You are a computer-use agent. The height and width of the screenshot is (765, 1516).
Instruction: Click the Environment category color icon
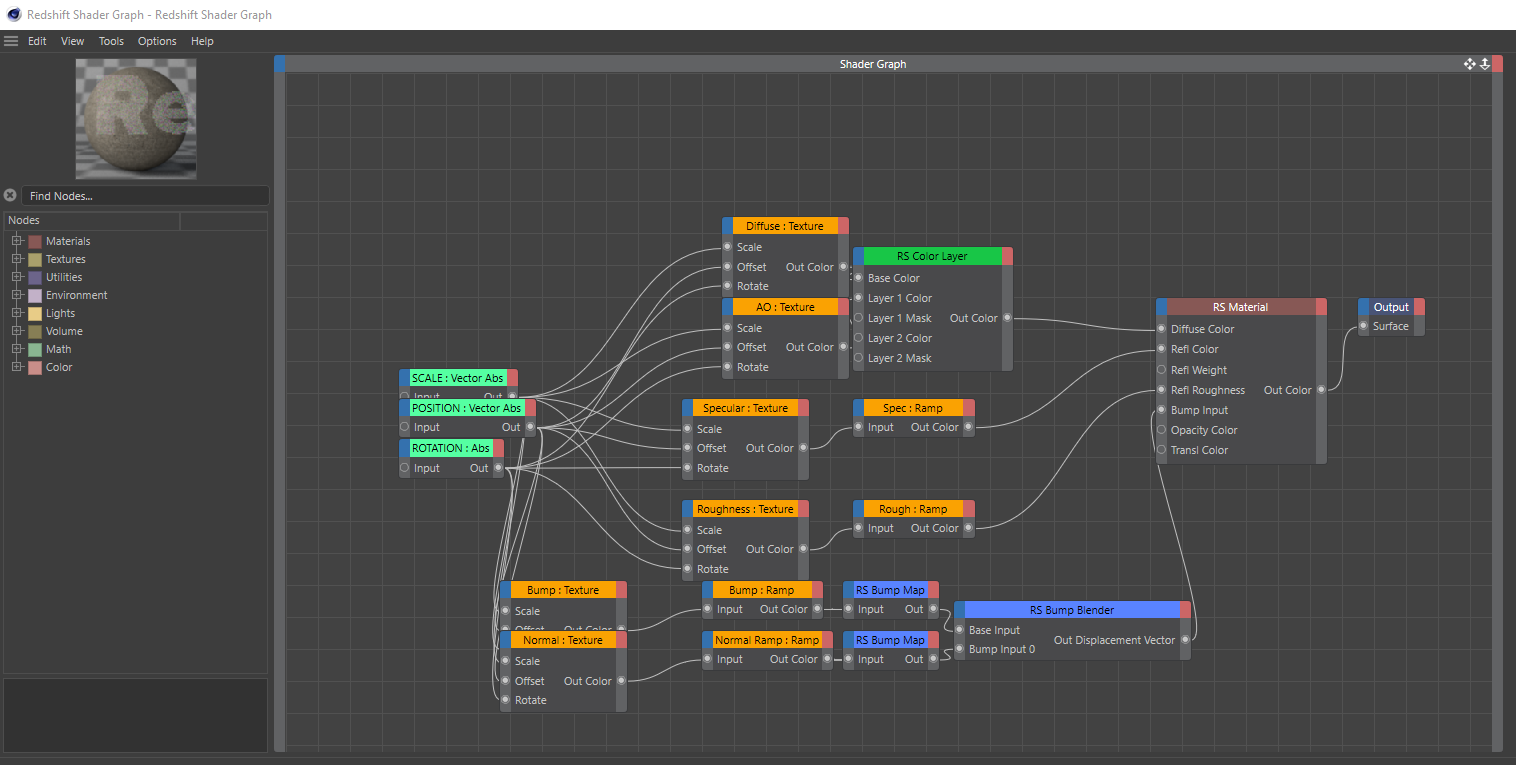click(x=35, y=295)
